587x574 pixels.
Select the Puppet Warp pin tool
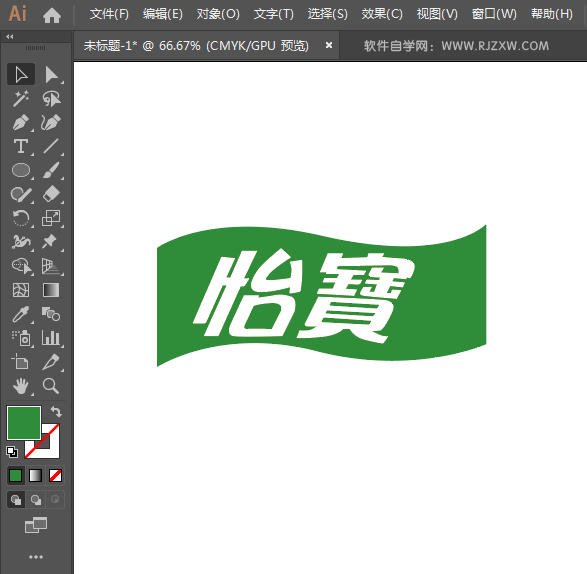point(51,242)
